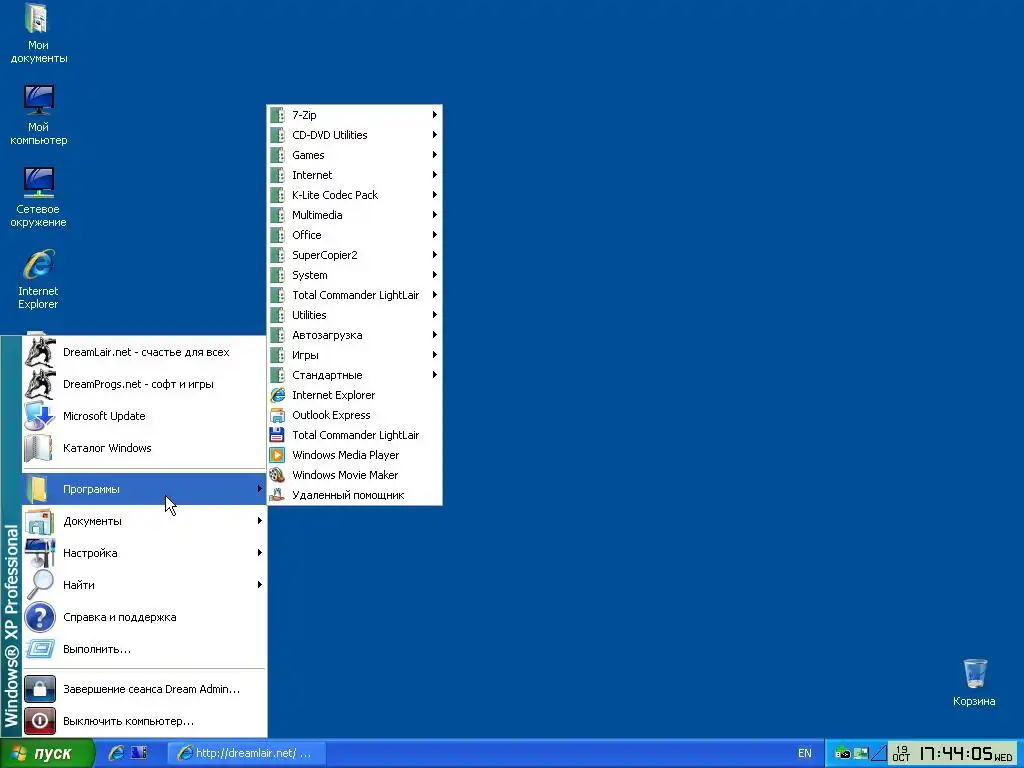The height and width of the screenshot is (768, 1024).
Task: Open the System program group
Action: [x=355, y=275]
